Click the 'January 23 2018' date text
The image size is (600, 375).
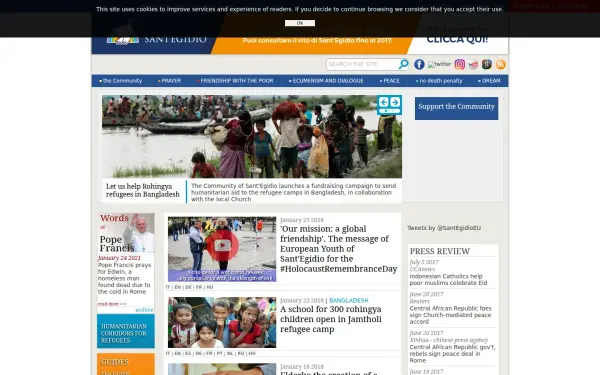tap(302, 301)
